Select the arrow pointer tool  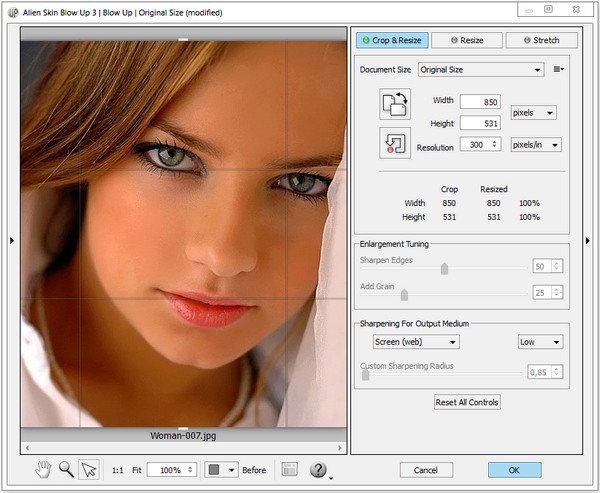(90, 469)
